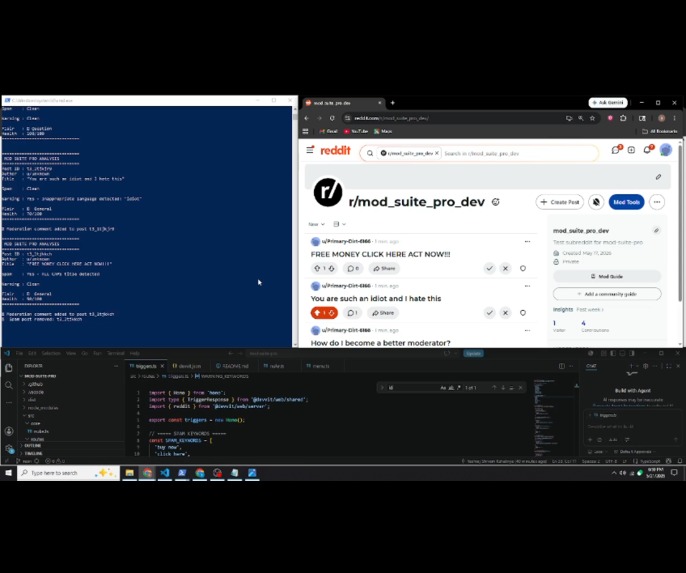Toggle Match Whole Word in find widget

coord(451,388)
